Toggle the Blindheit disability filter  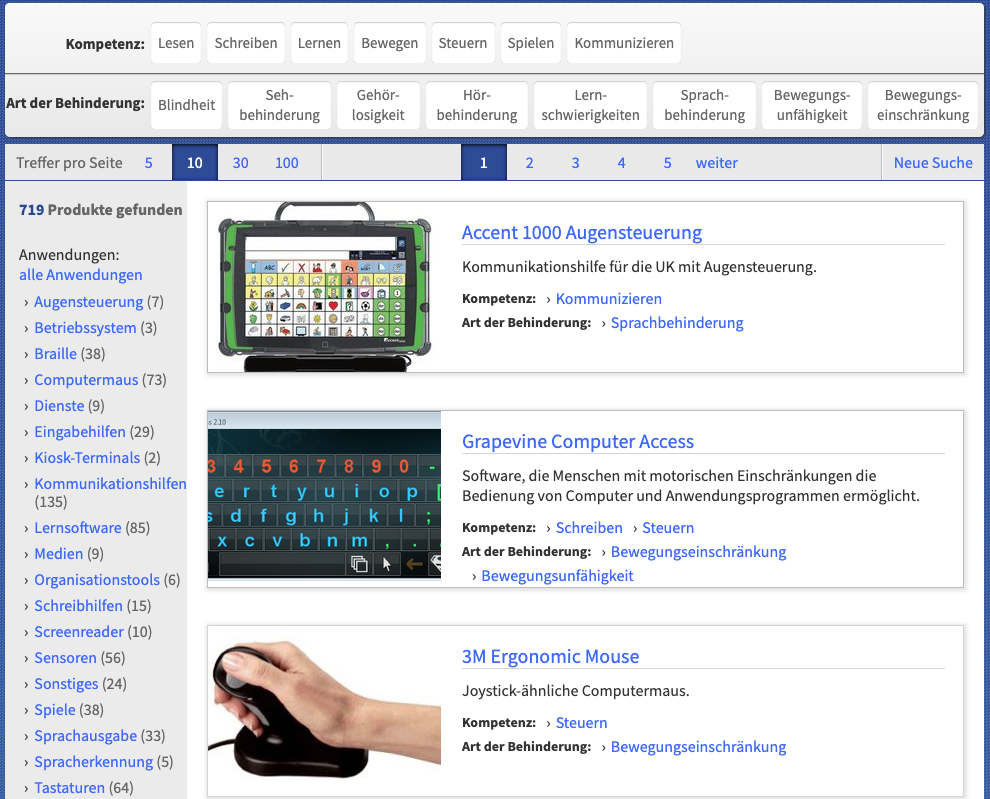(x=187, y=105)
